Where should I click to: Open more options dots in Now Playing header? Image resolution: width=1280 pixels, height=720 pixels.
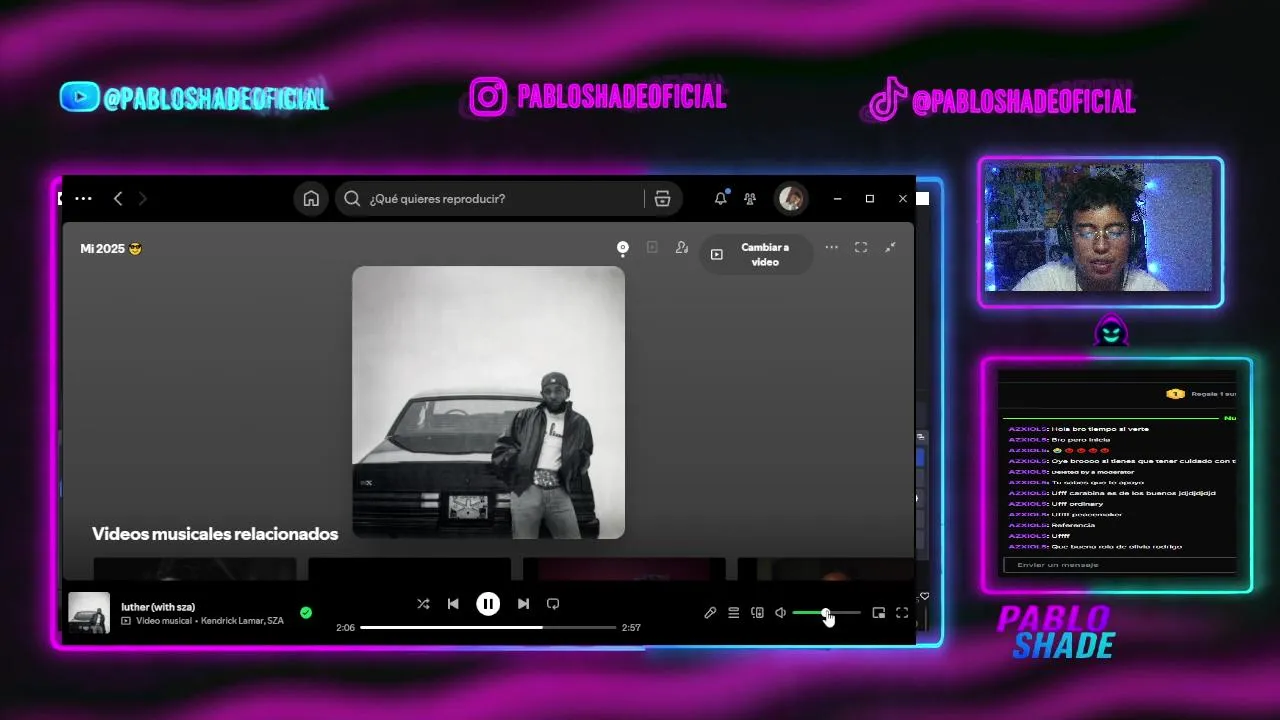pos(831,247)
